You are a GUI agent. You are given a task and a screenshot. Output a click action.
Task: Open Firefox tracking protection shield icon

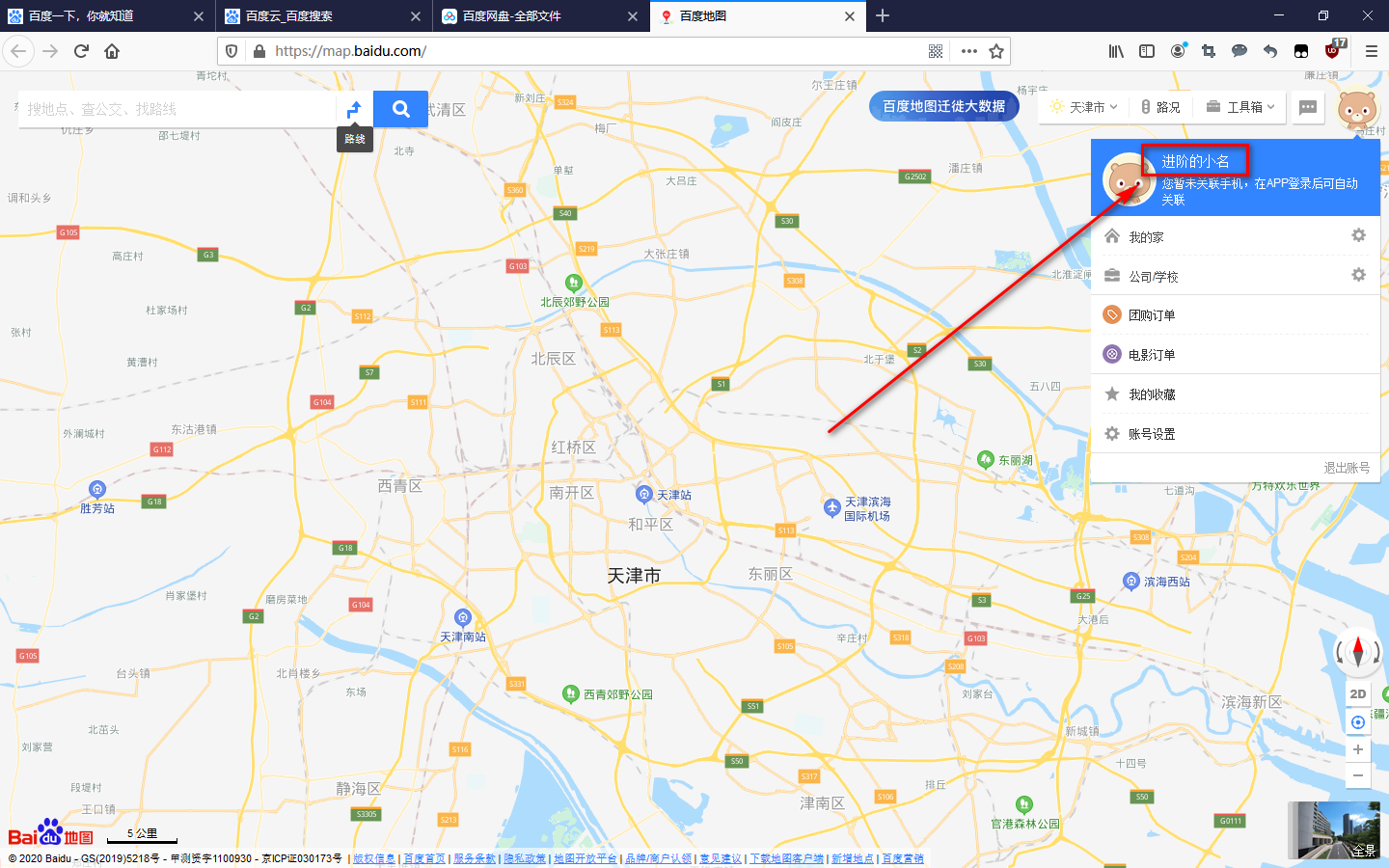pyautogui.click(x=231, y=51)
